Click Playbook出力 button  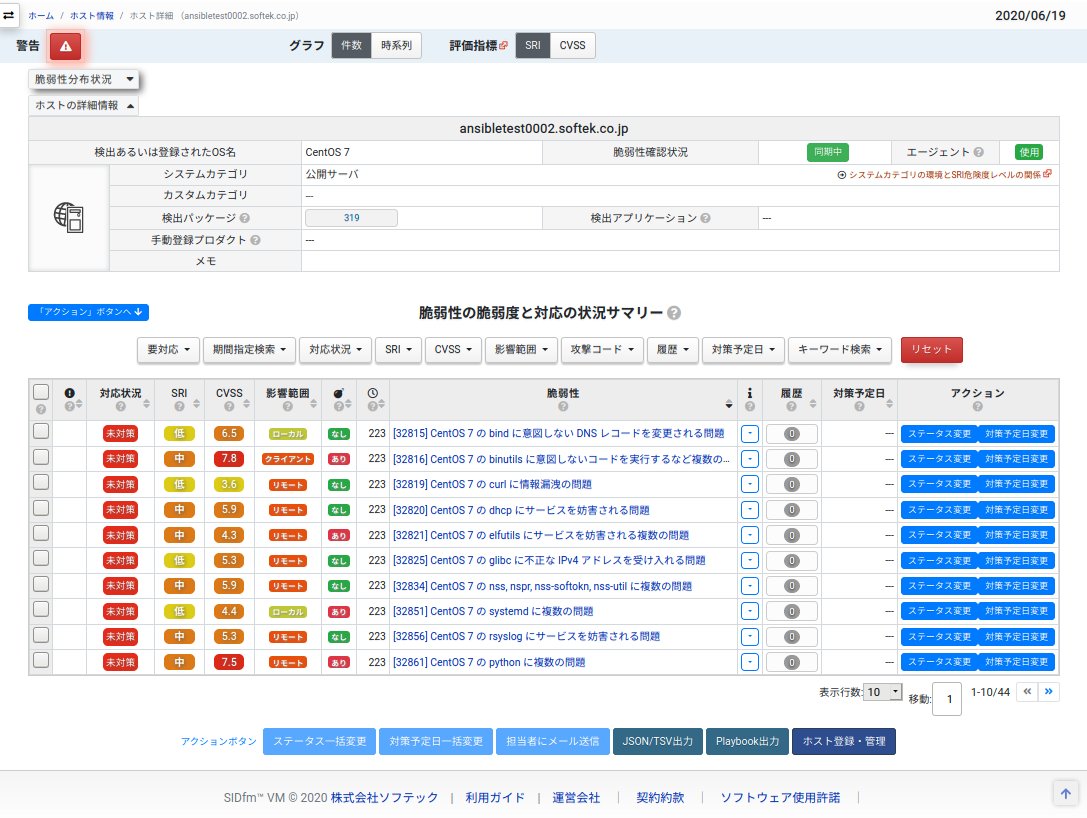[x=747, y=741]
